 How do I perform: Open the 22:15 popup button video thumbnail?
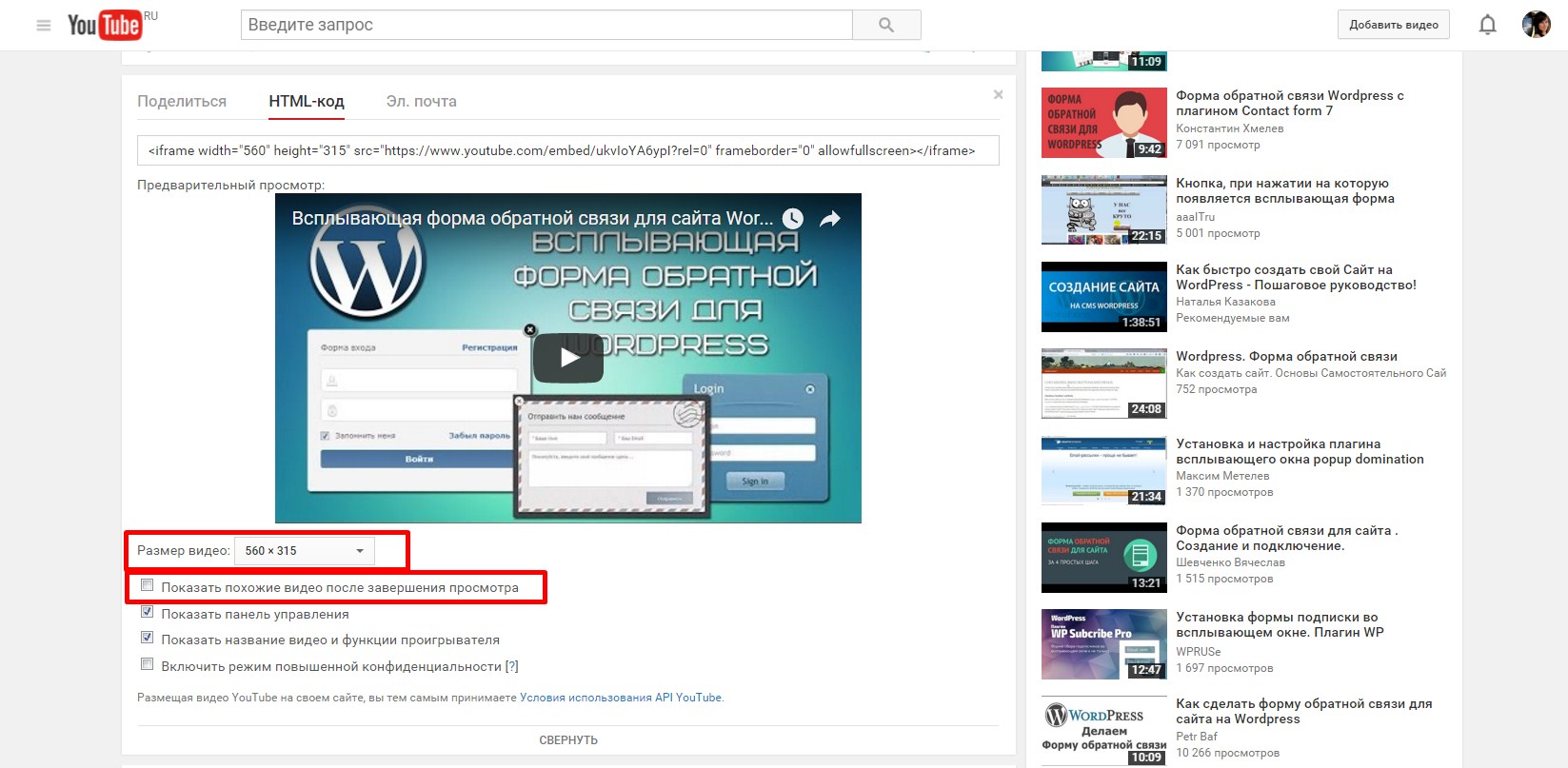coord(1104,209)
